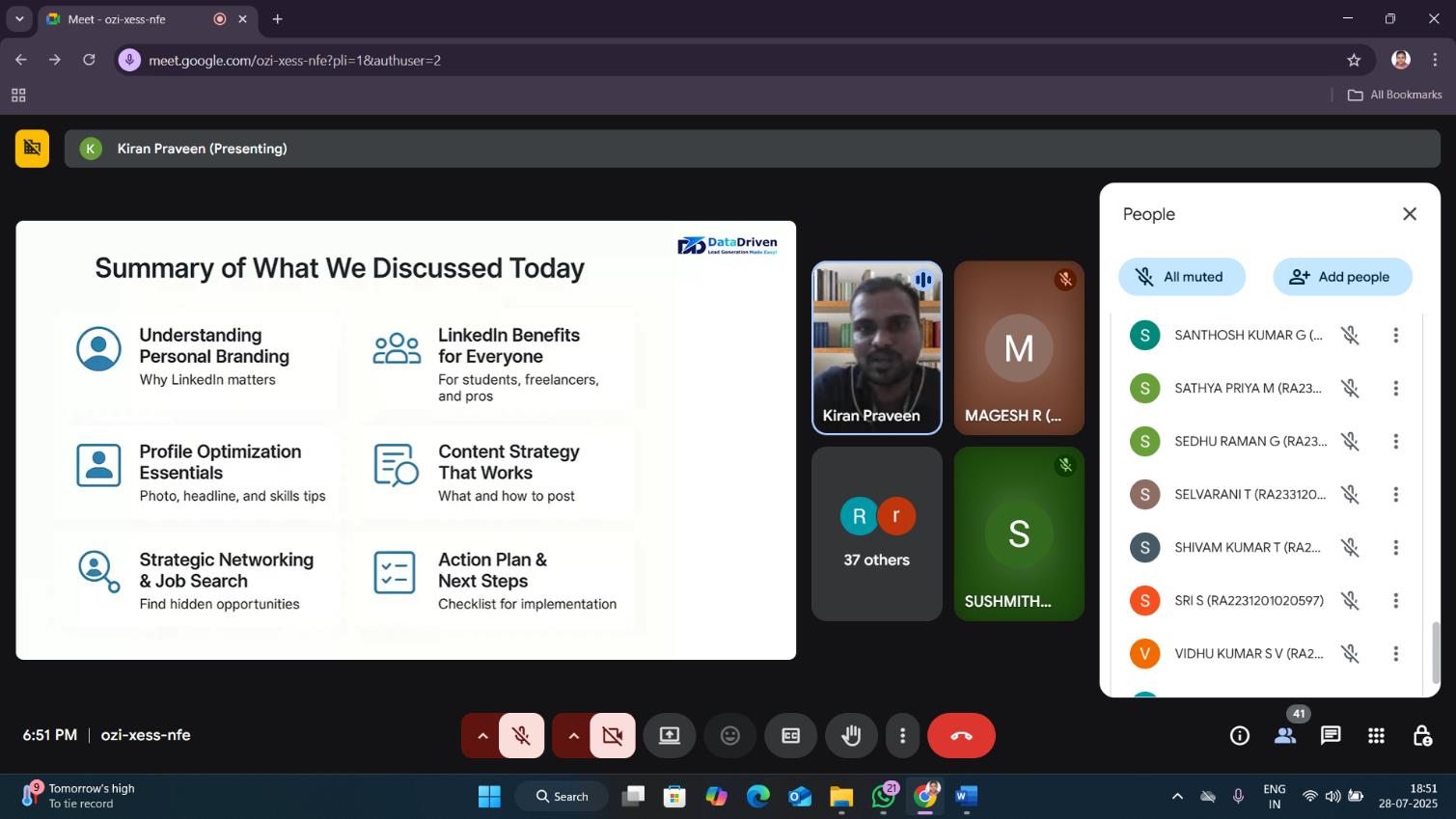The image size is (1456, 819).
Task: Open meeting details info icon
Action: click(x=1240, y=736)
